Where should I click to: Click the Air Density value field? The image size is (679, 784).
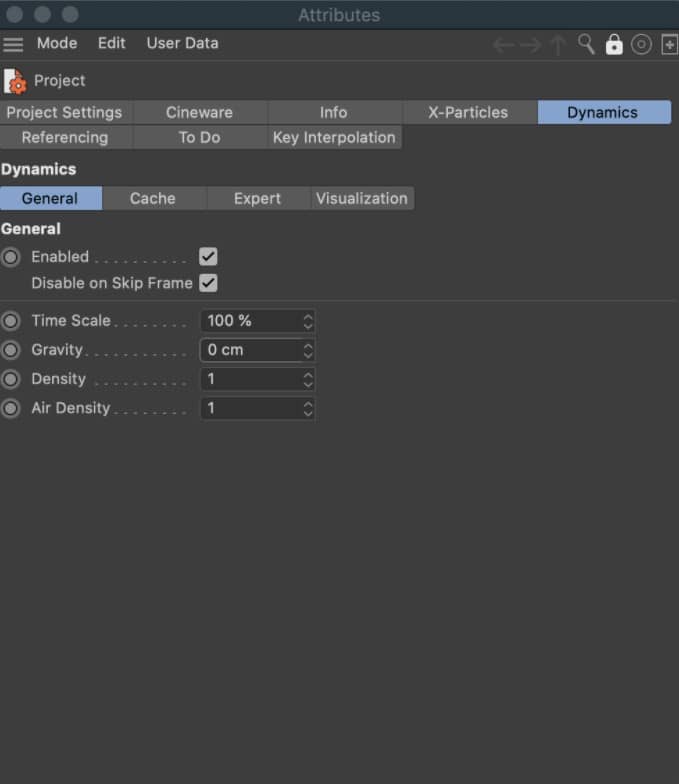point(257,408)
